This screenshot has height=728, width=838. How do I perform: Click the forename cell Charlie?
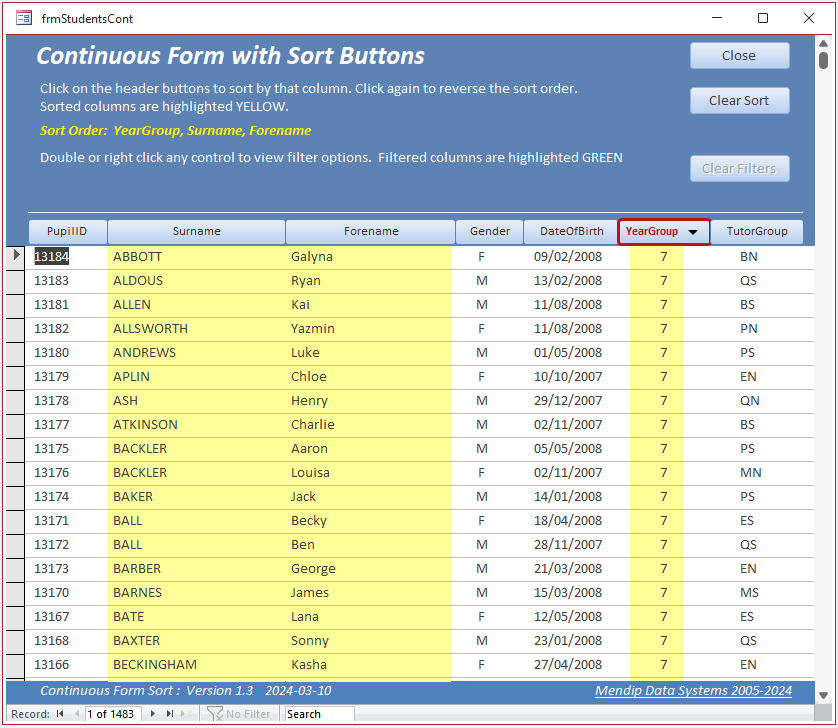(x=369, y=425)
